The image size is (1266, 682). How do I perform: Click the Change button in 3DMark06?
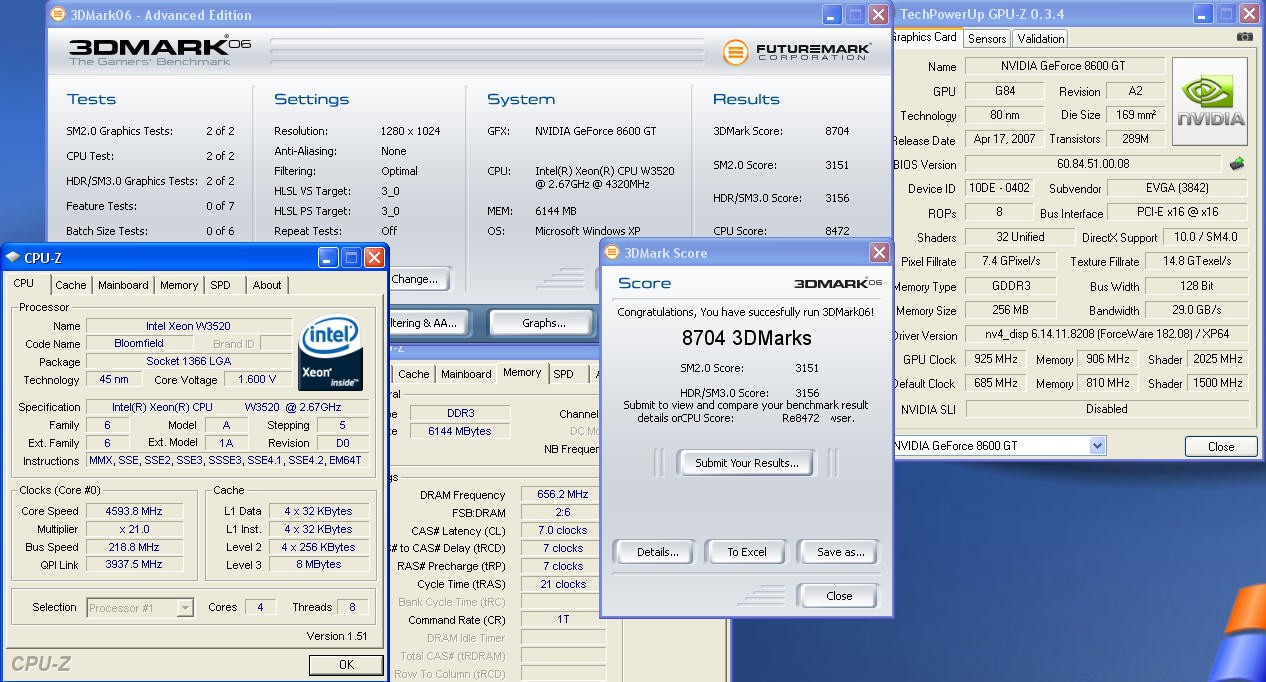420,280
